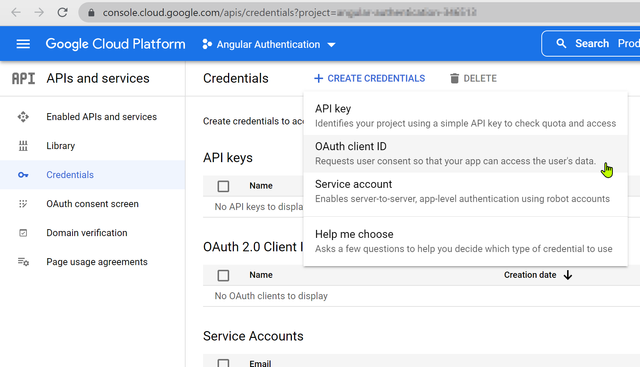Click the Credentials key icon
640x367 pixels.
tap(23, 175)
